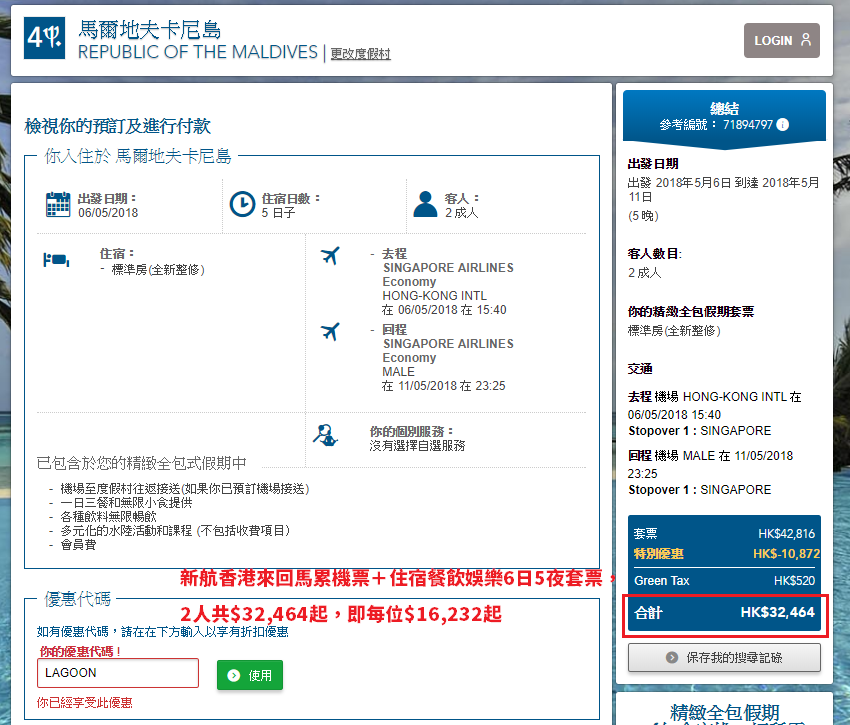Click the 一日三餐和無限小食提供 inclusion item
This screenshot has height=725, width=850.
coord(126,503)
